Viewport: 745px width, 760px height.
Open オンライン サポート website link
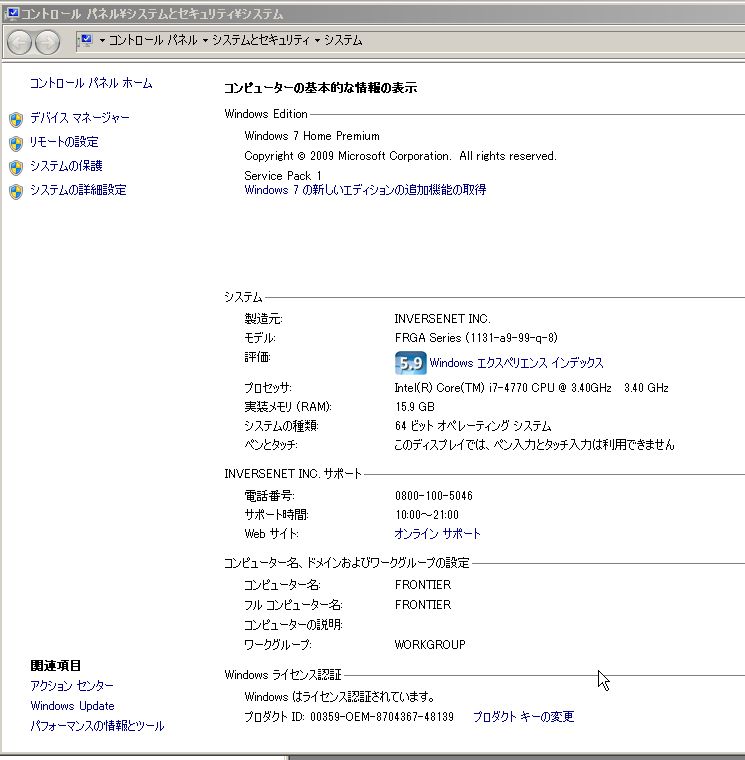click(x=438, y=534)
